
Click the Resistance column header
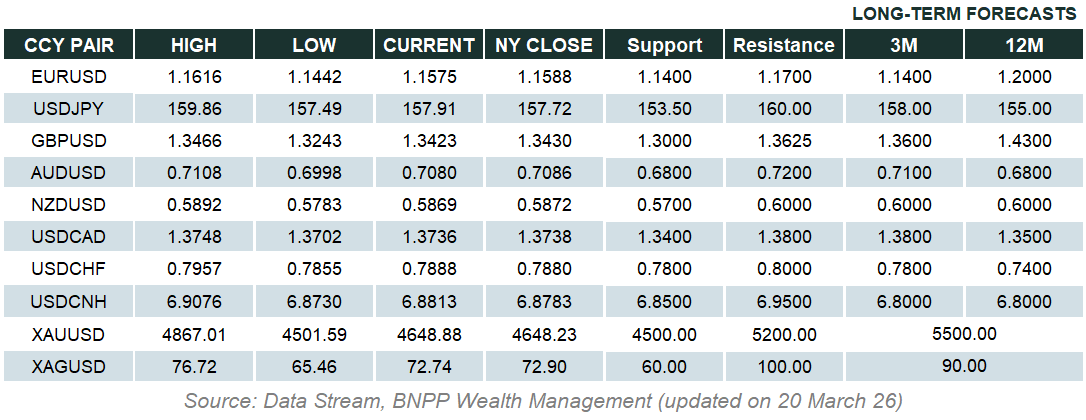point(784,45)
